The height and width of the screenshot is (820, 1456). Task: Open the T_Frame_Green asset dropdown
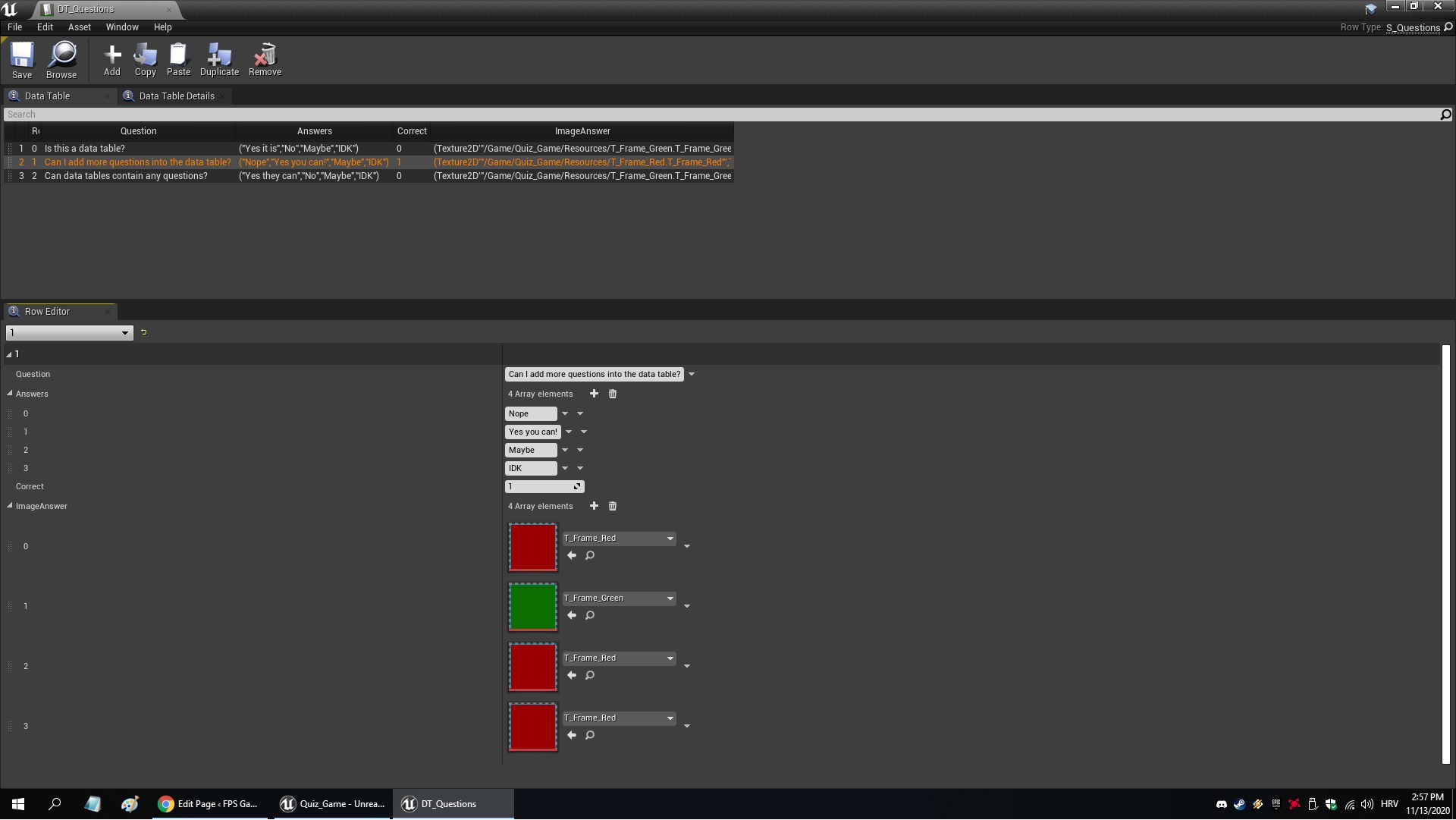(619, 599)
